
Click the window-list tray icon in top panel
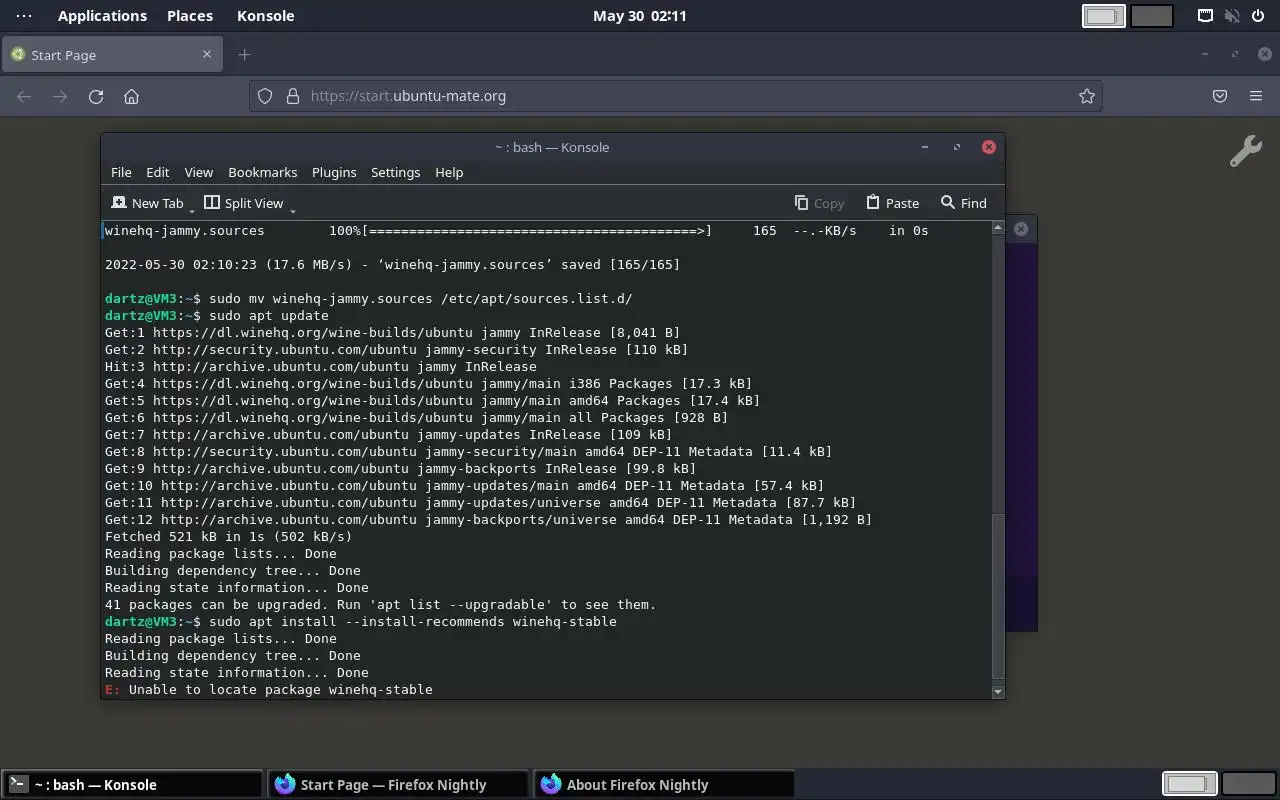point(1206,16)
